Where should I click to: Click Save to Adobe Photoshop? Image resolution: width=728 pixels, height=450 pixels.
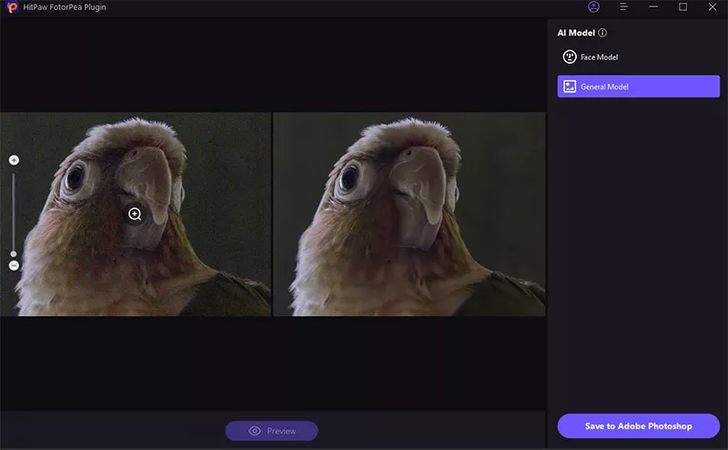tap(638, 426)
